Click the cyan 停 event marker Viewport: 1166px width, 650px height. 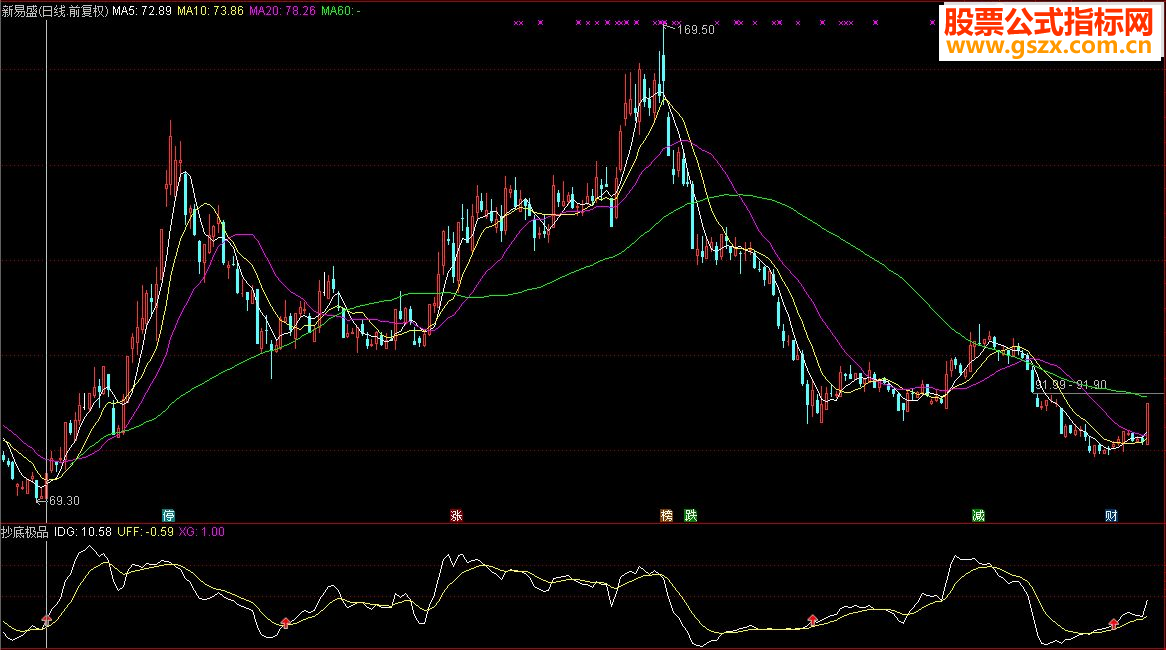(x=169, y=515)
